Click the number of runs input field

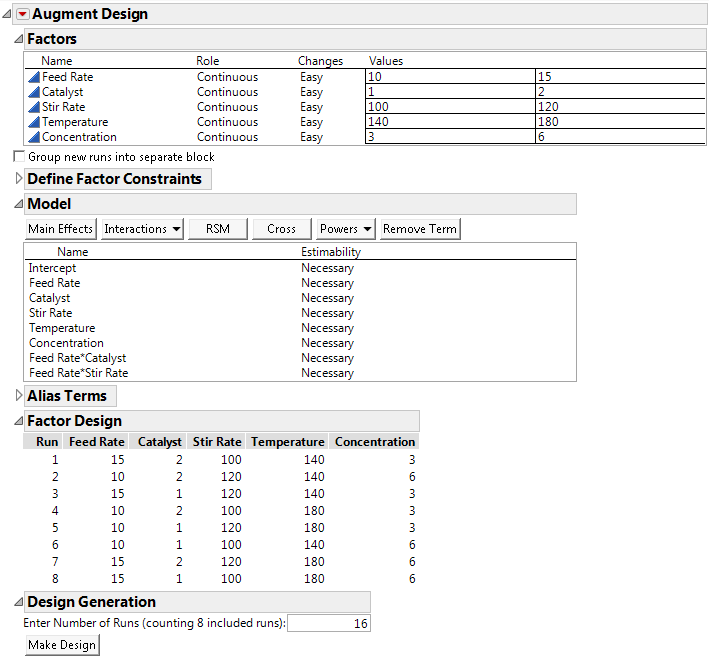click(329, 624)
